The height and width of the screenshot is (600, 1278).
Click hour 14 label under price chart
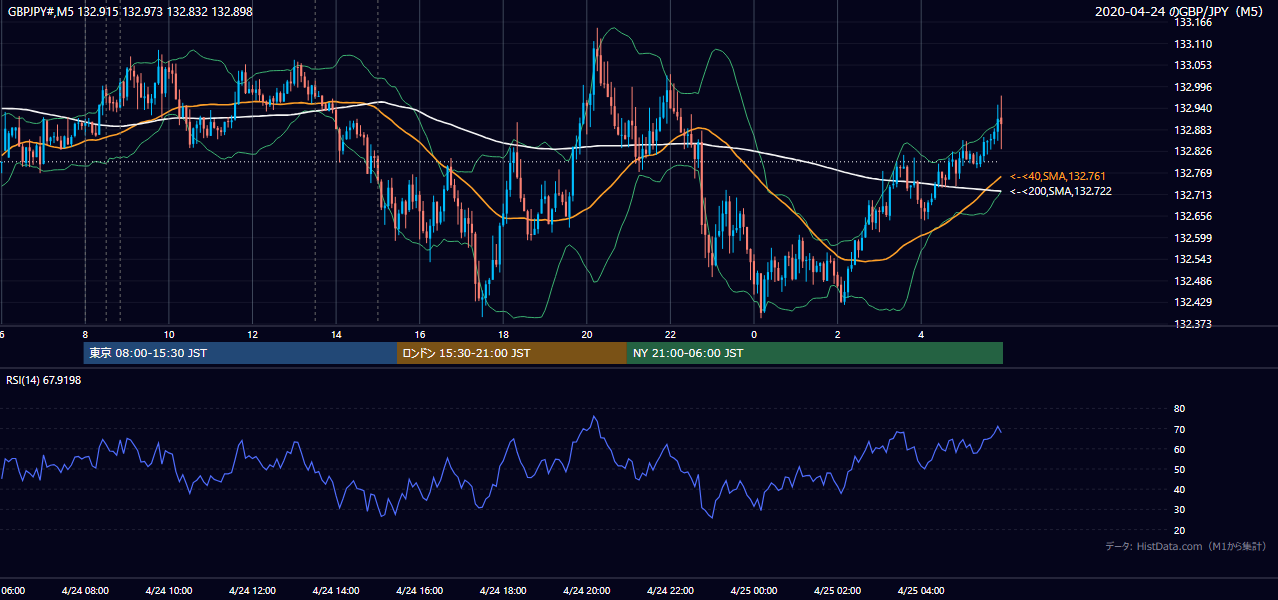336,335
